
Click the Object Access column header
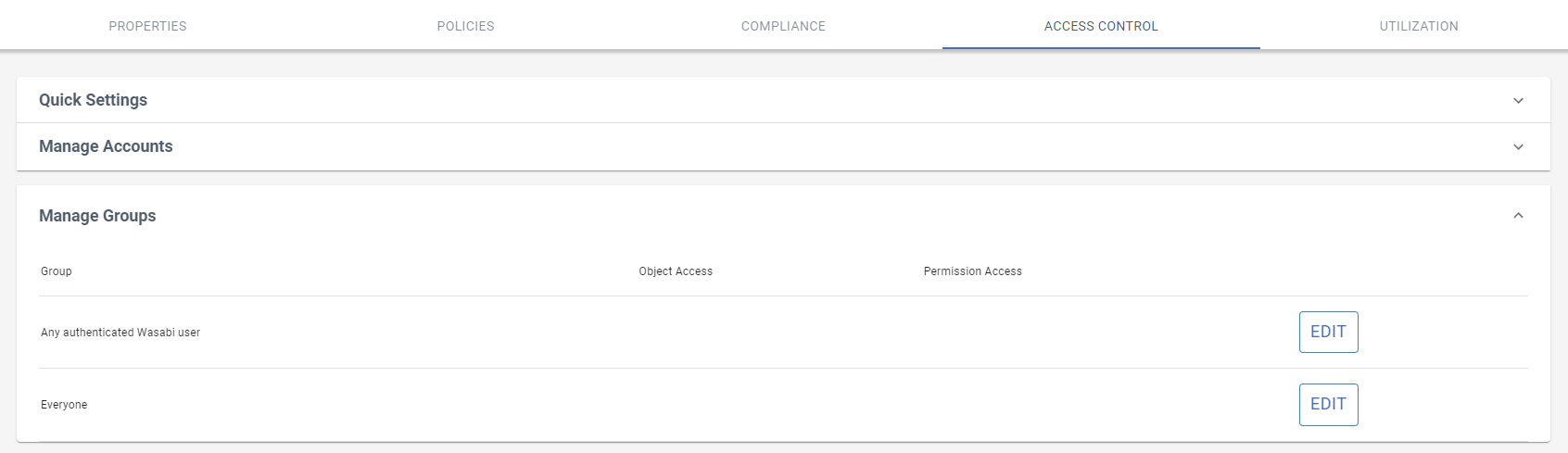tap(676, 271)
